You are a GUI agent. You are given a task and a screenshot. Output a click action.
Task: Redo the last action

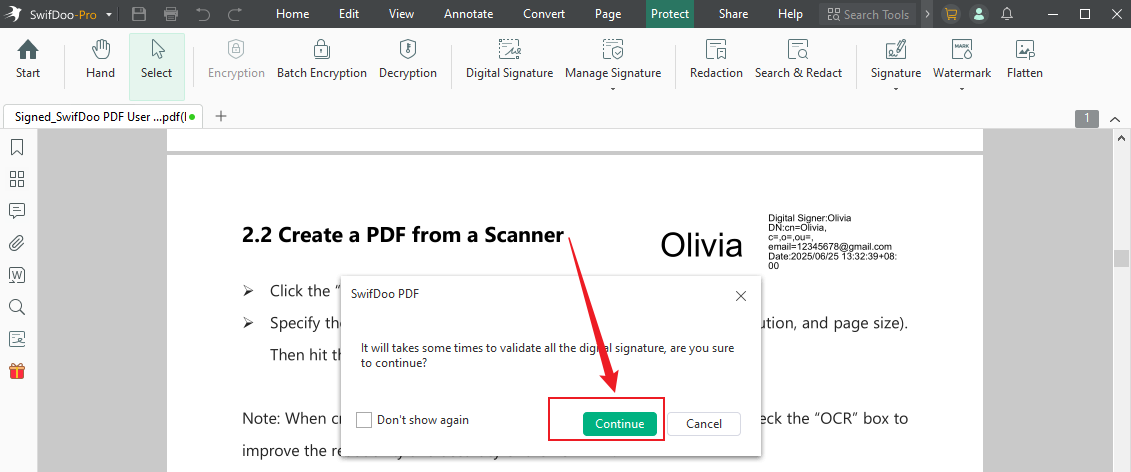click(234, 14)
